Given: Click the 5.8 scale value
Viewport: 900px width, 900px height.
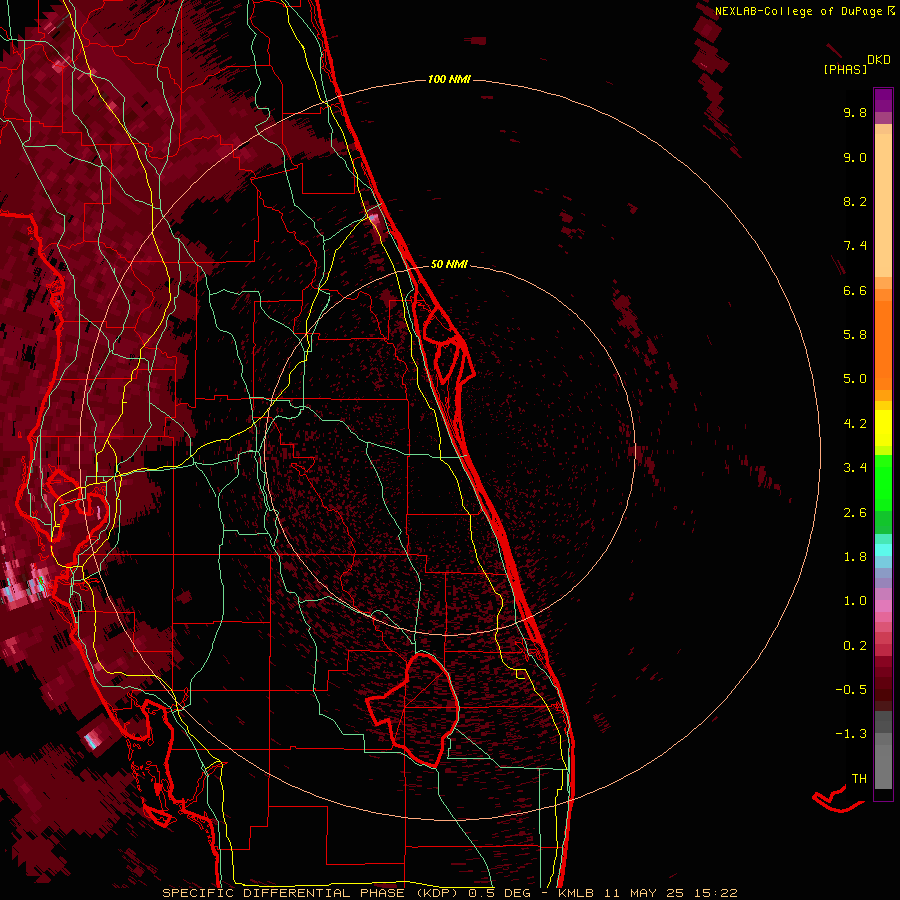Looking at the screenshot, I should point(855,335).
